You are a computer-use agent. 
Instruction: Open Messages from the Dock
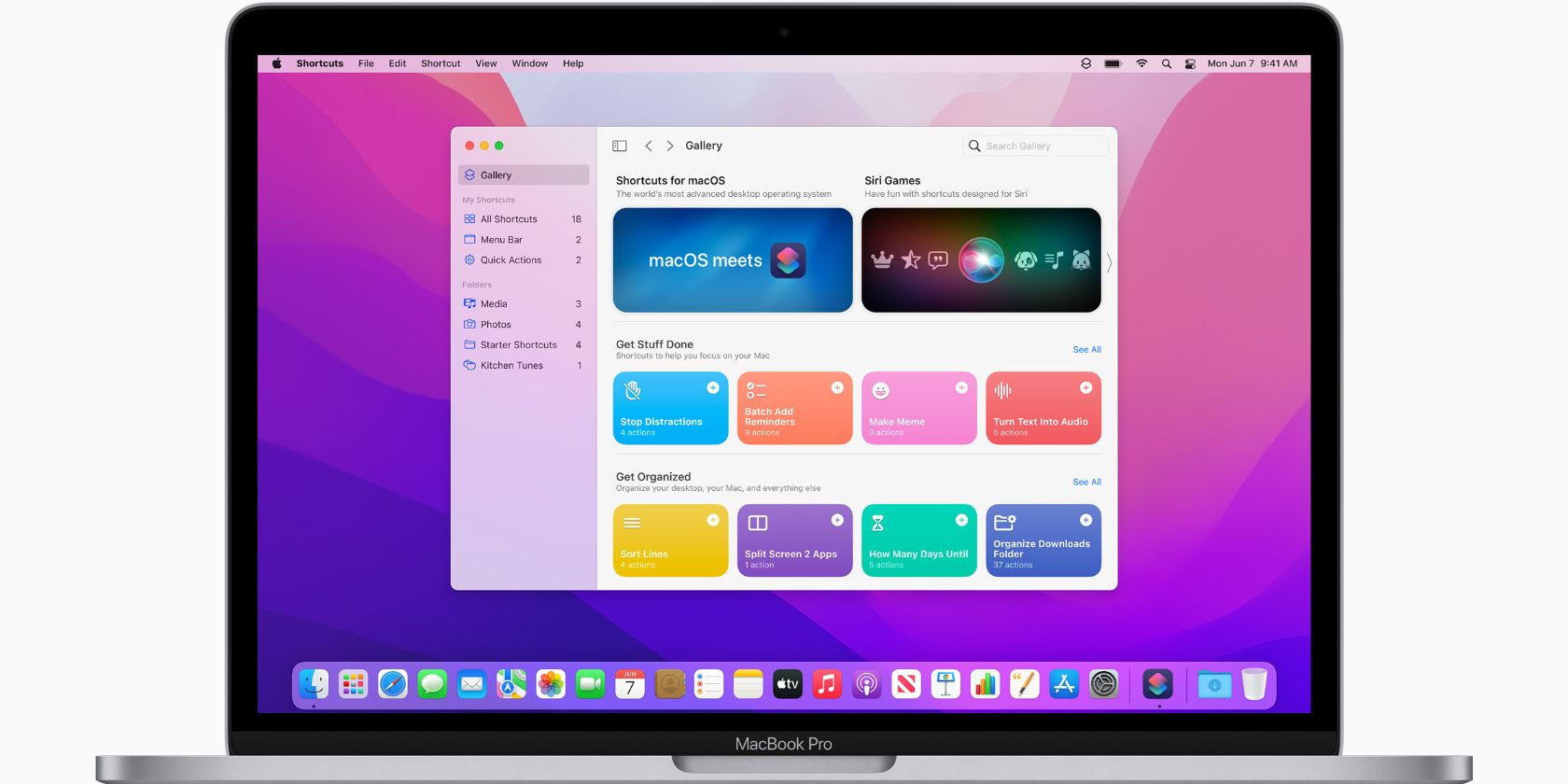tap(432, 685)
